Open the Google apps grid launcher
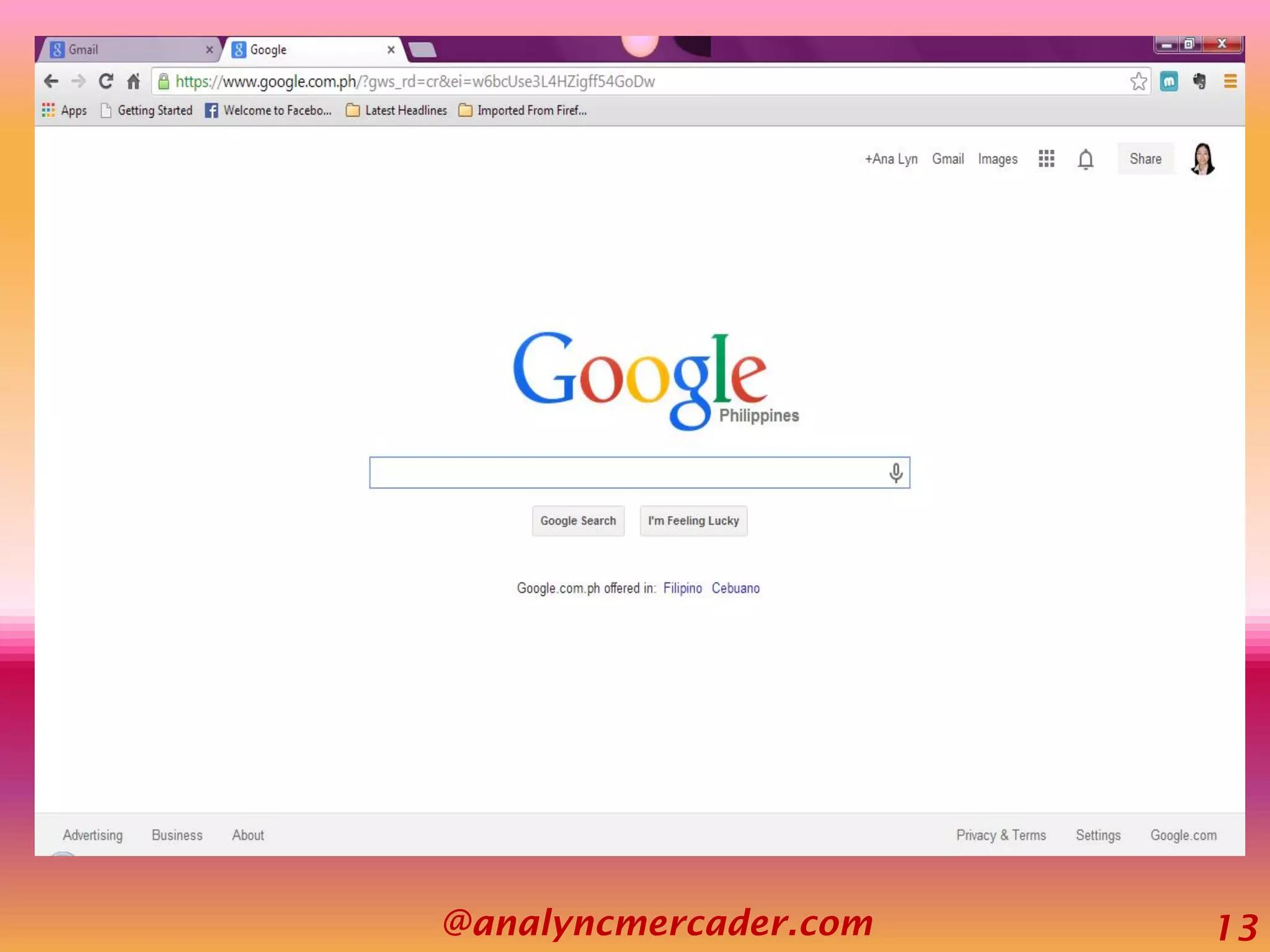 (x=1047, y=159)
